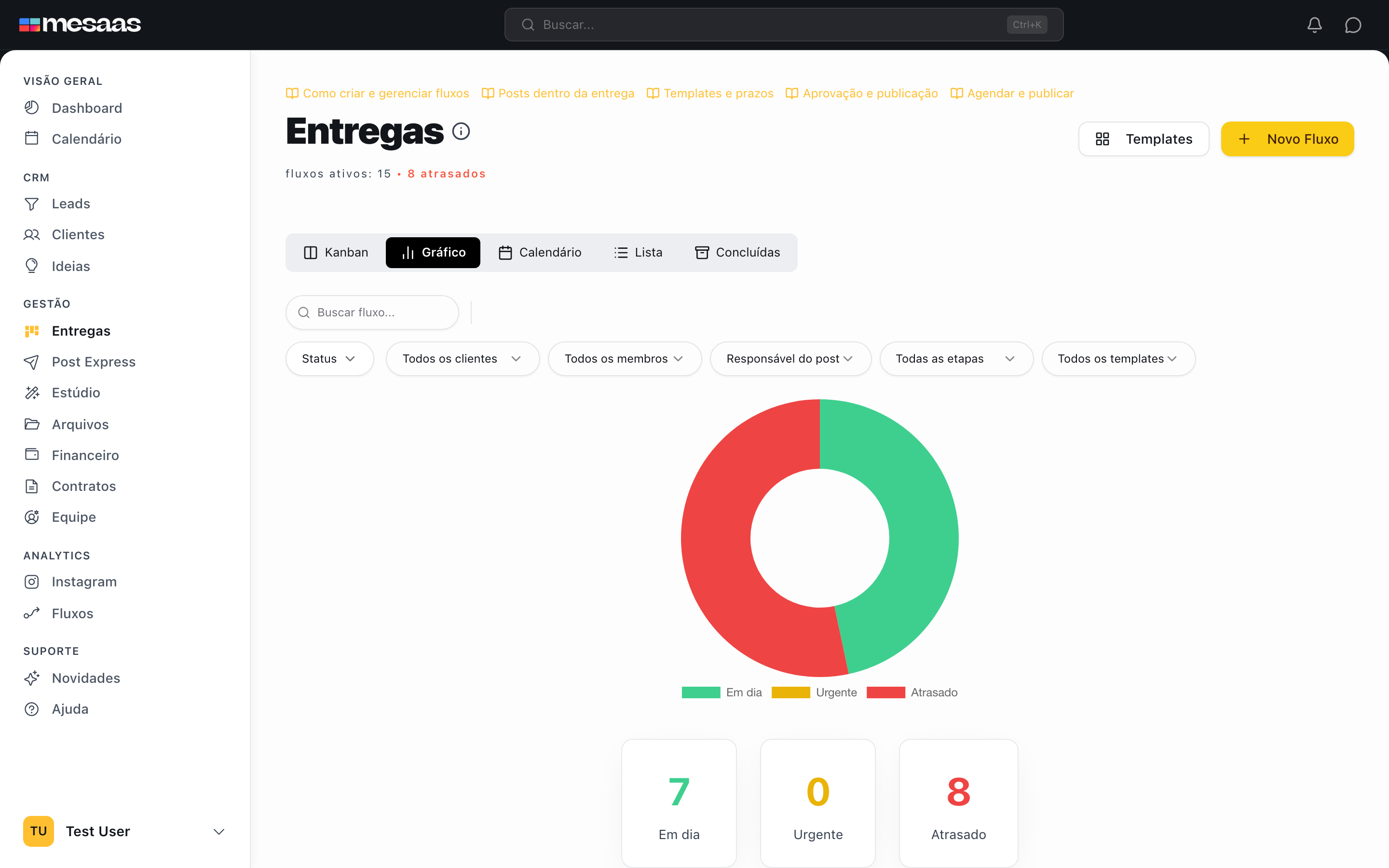Screen dimensions: 1389x868
Task: Open the Todos os clientes dropdown
Action: click(x=463, y=359)
